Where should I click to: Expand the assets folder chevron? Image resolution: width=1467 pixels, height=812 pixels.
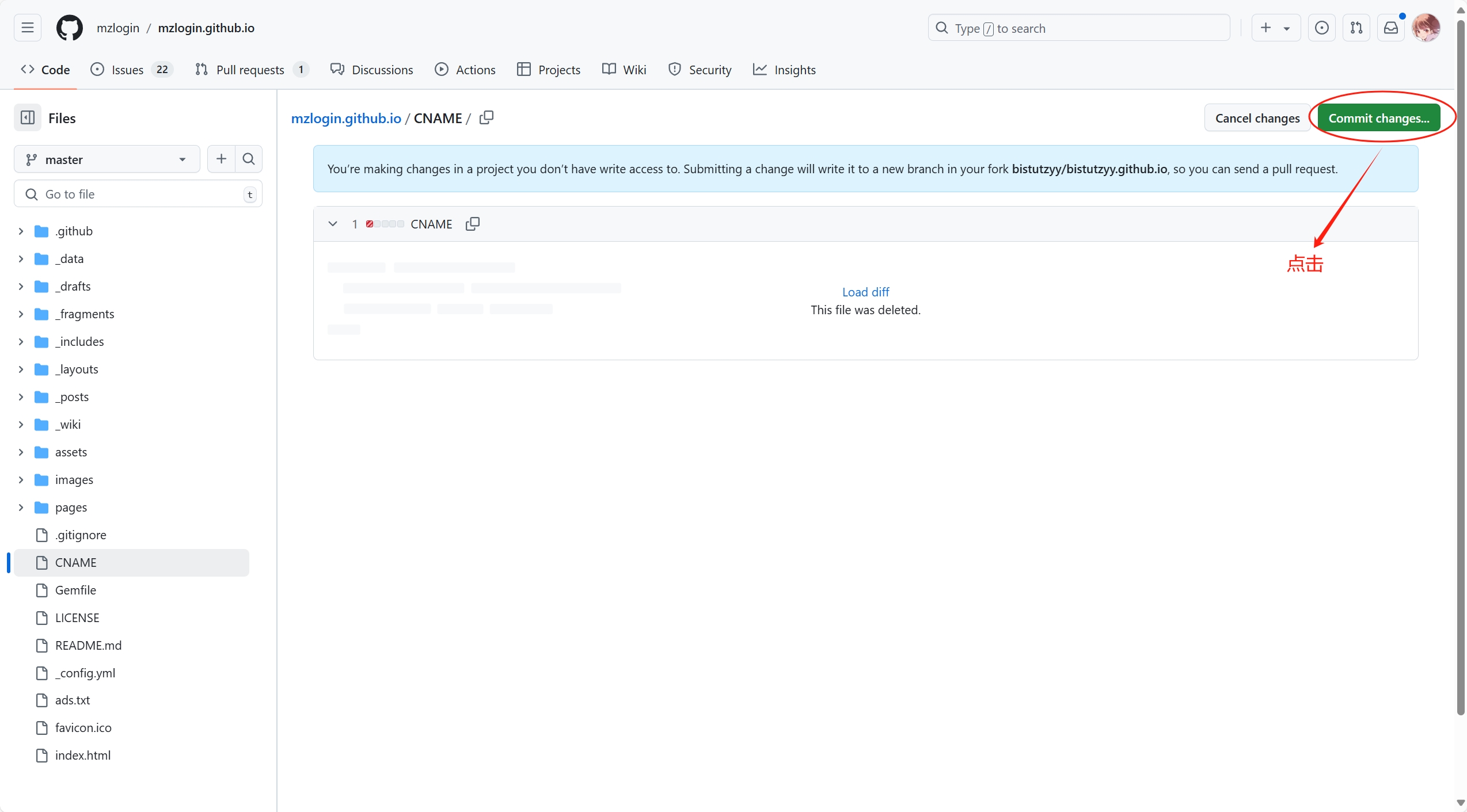pos(21,452)
